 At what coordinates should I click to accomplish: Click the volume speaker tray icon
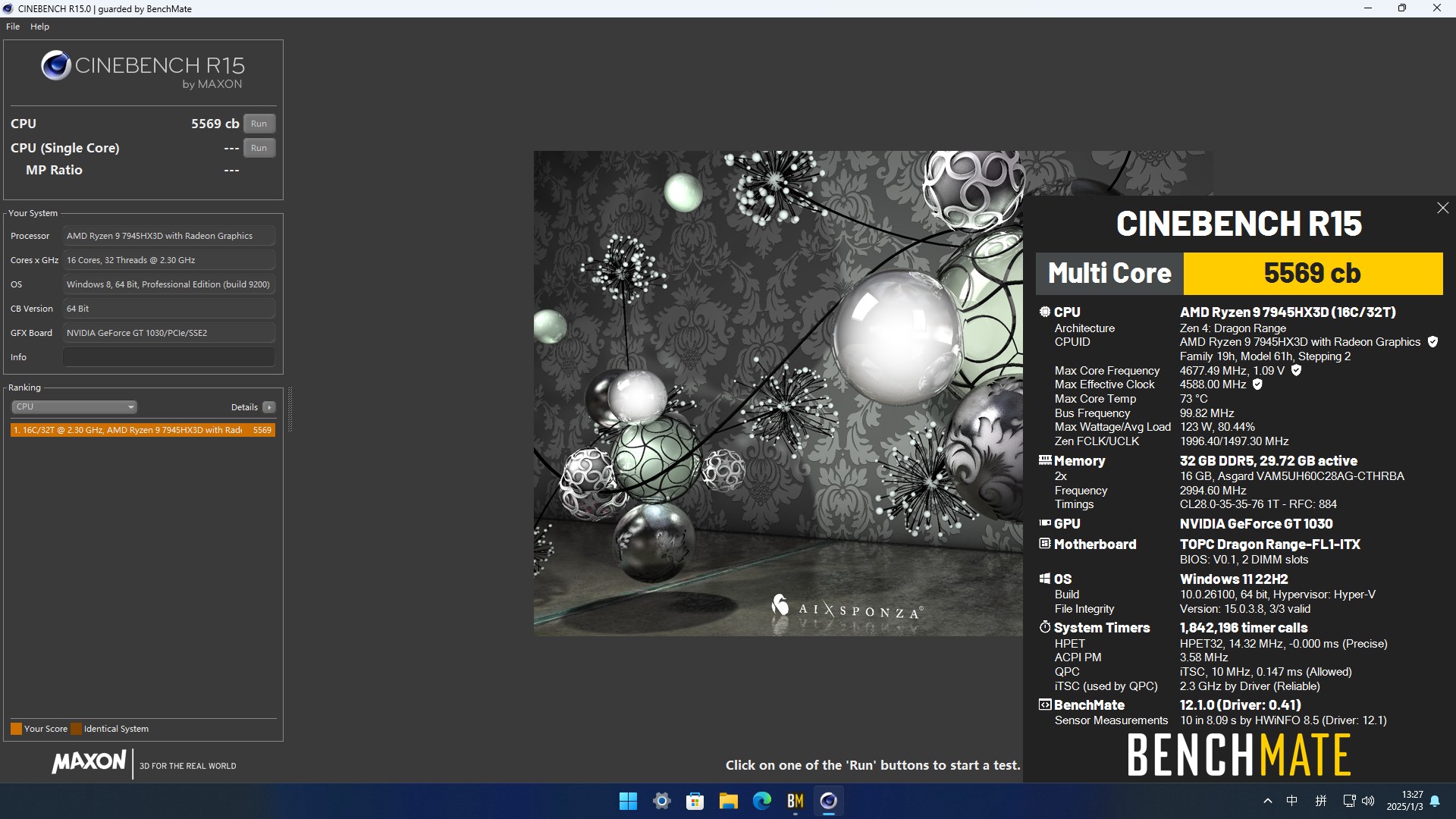1368,801
